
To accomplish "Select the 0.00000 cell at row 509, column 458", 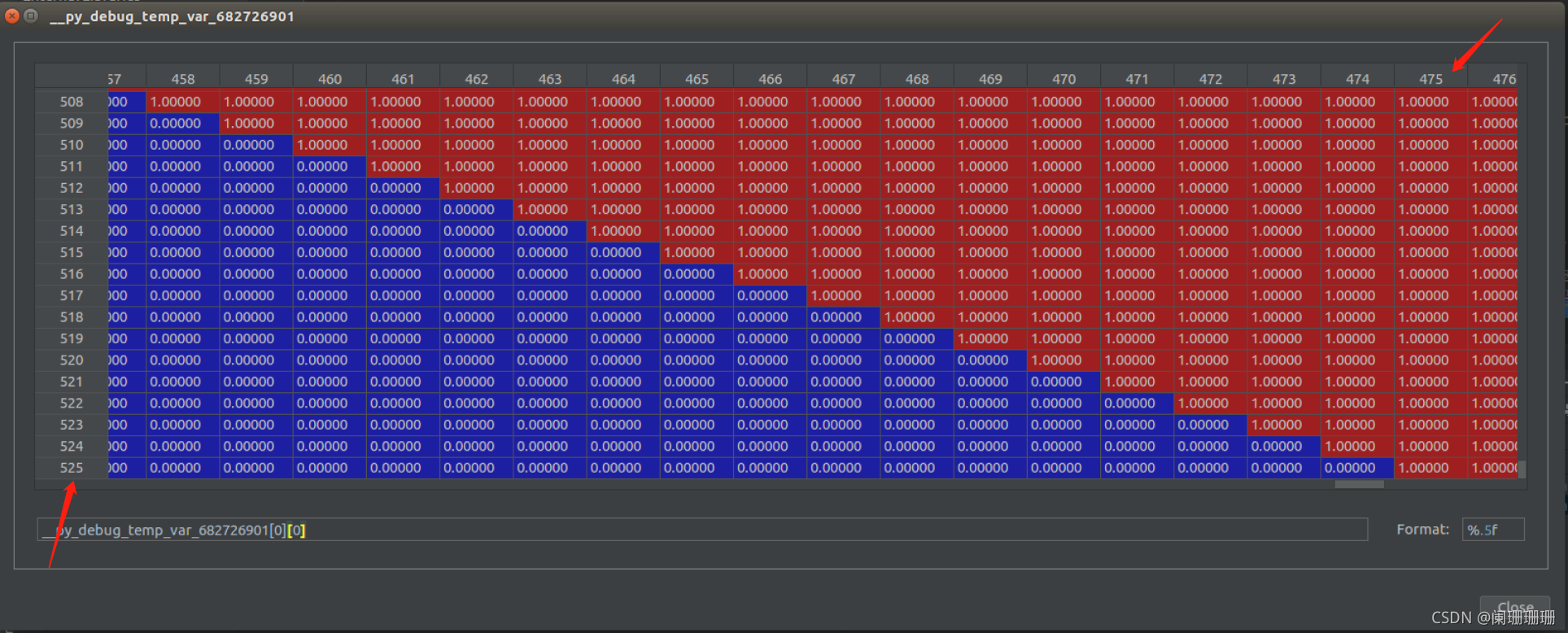I will coord(183,123).
